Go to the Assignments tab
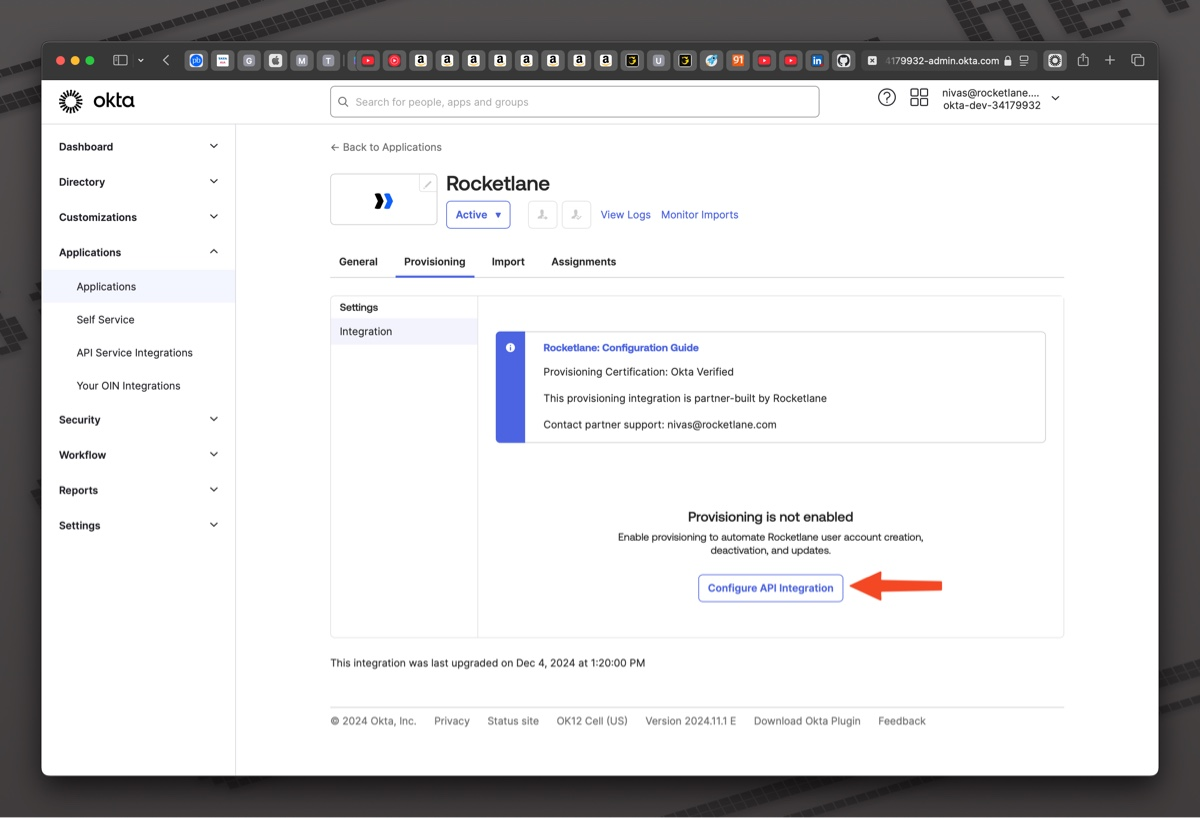This screenshot has height=818, width=1200. (x=583, y=262)
